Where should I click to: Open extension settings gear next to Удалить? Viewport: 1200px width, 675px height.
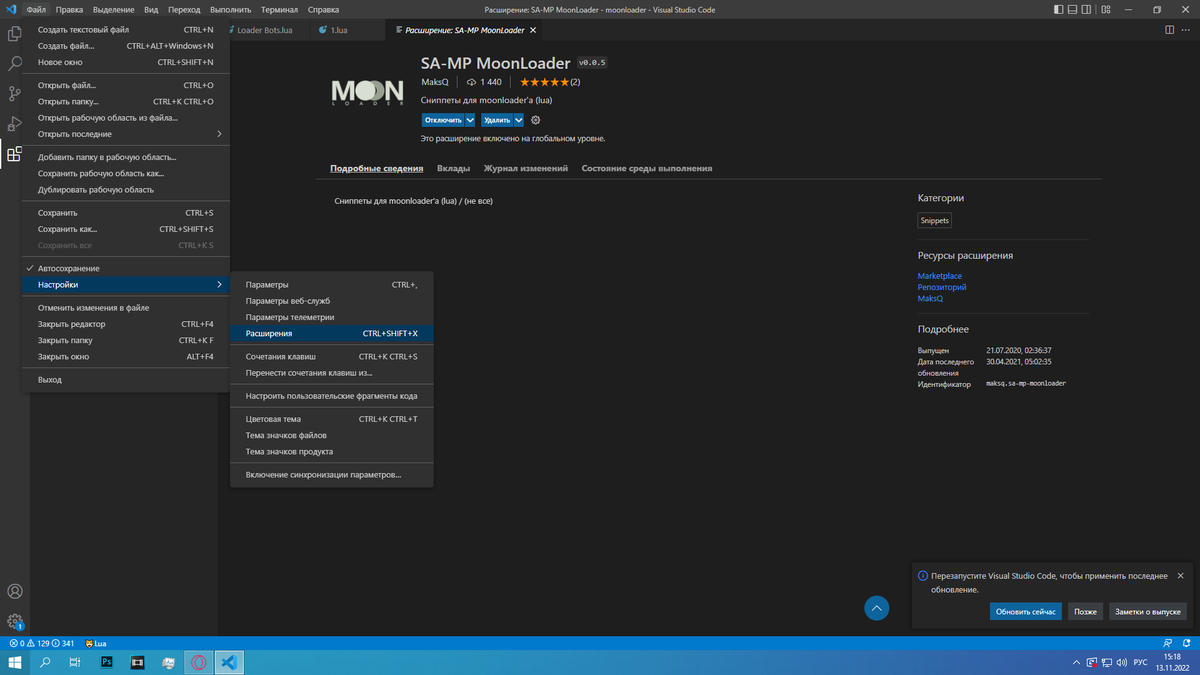pyautogui.click(x=535, y=120)
